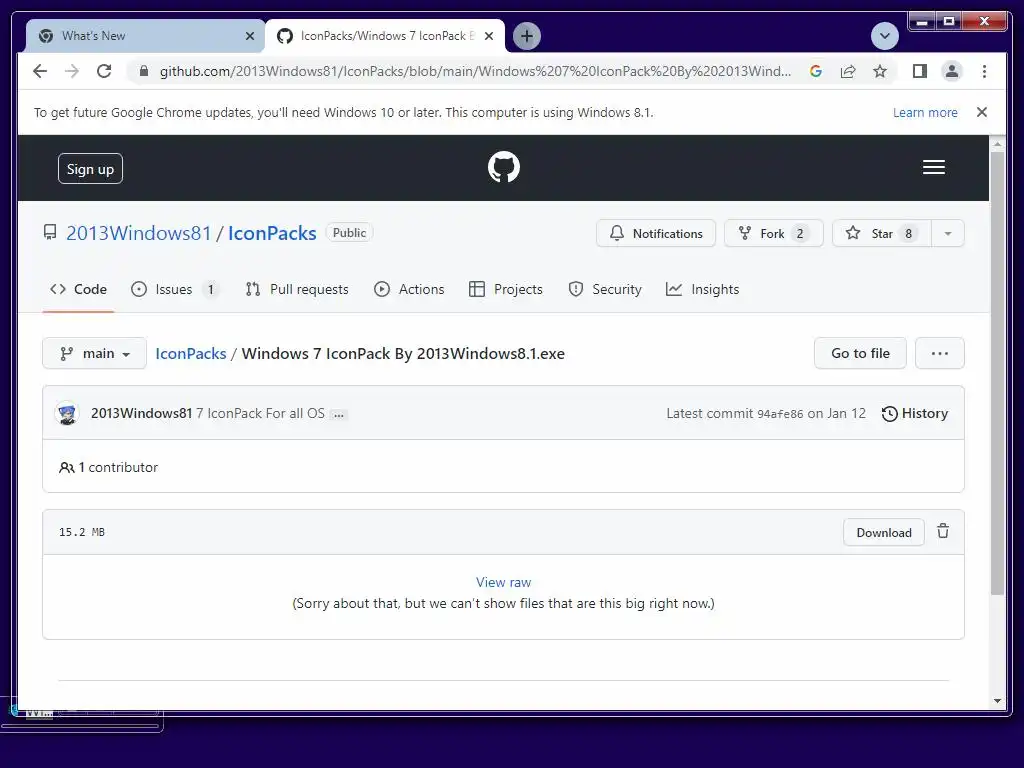Click the Notifications button
1024x768 pixels.
coord(656,234)
